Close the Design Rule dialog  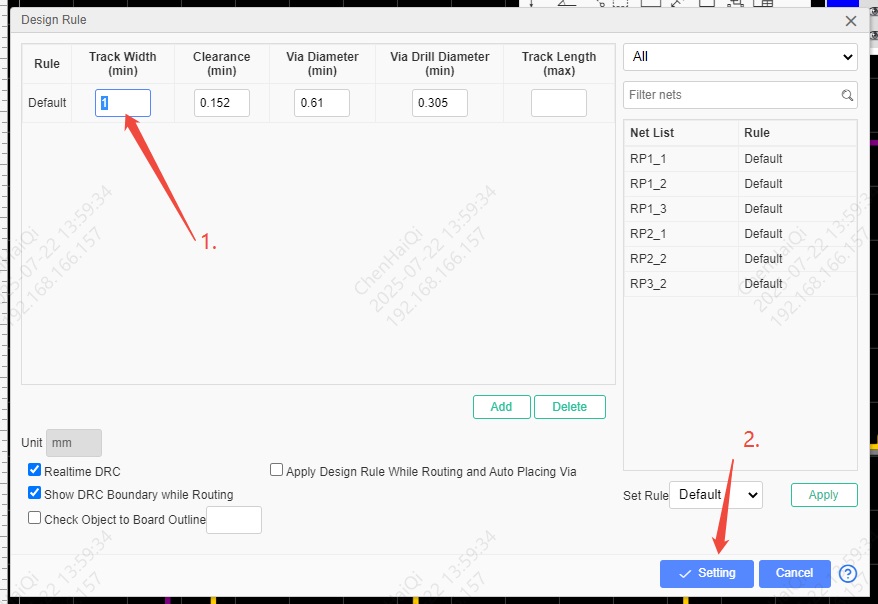pyautogui.click(x=851, y=20)
